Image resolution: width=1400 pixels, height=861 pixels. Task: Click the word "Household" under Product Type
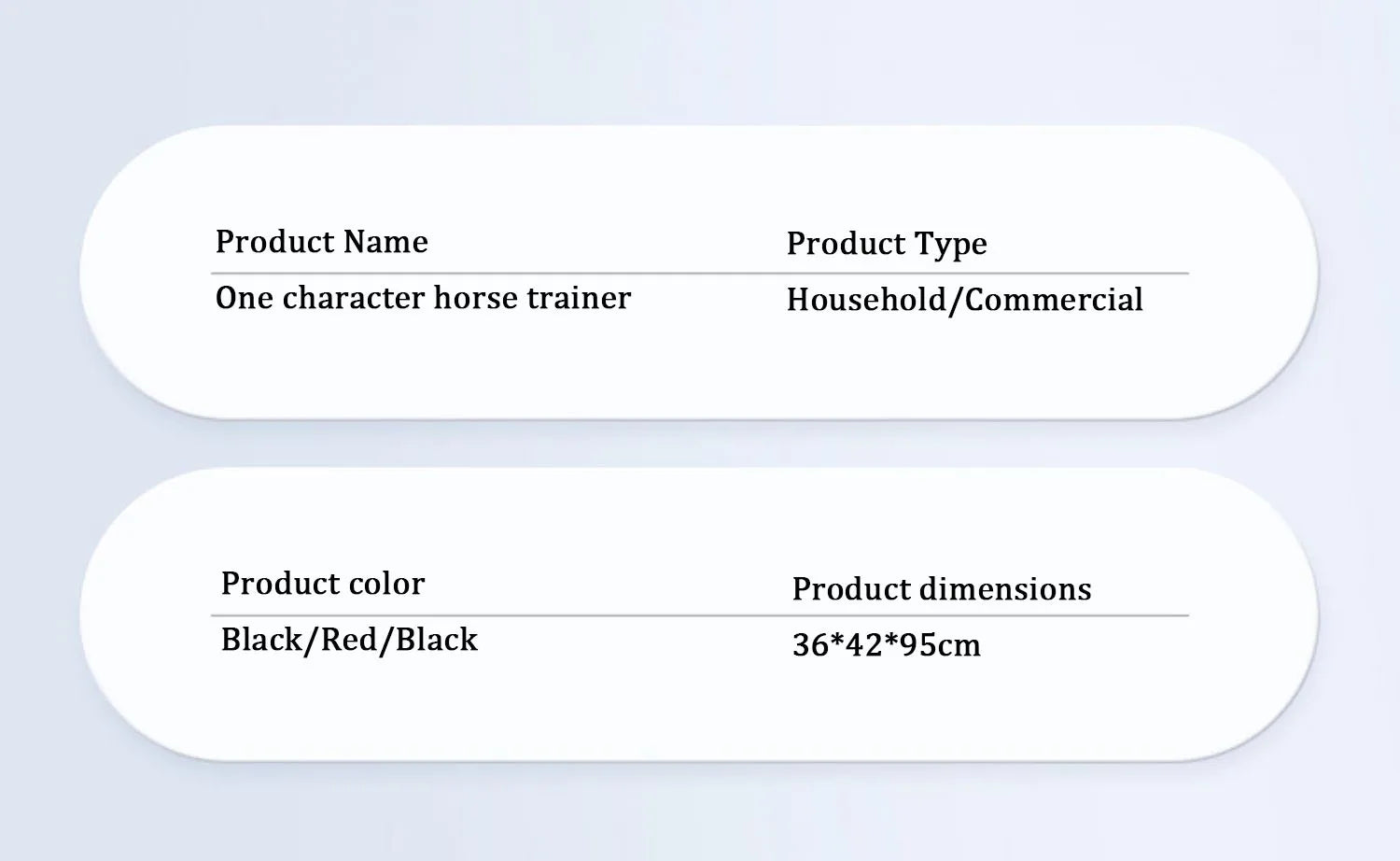(866, 300)
